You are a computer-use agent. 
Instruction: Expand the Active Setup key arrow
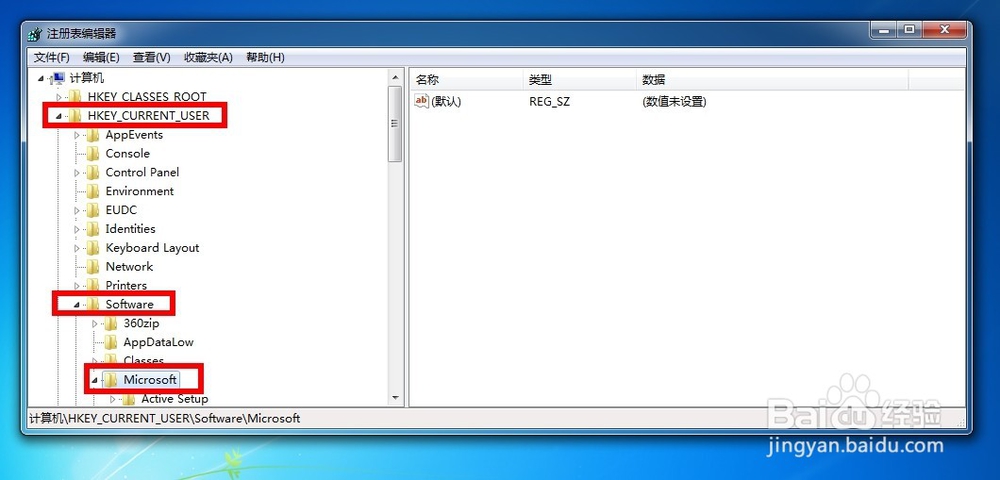[x=113, y=399]
